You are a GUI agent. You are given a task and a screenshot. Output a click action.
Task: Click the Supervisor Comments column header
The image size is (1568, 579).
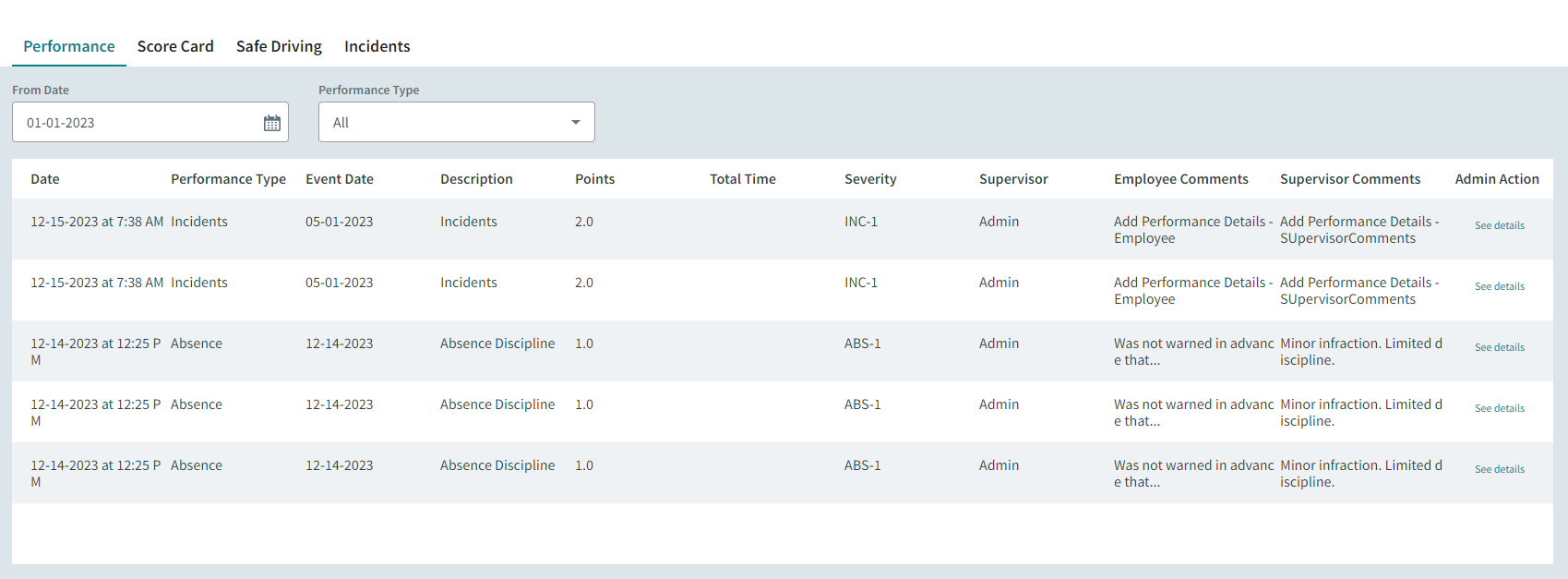click(x=1349, y=179)
